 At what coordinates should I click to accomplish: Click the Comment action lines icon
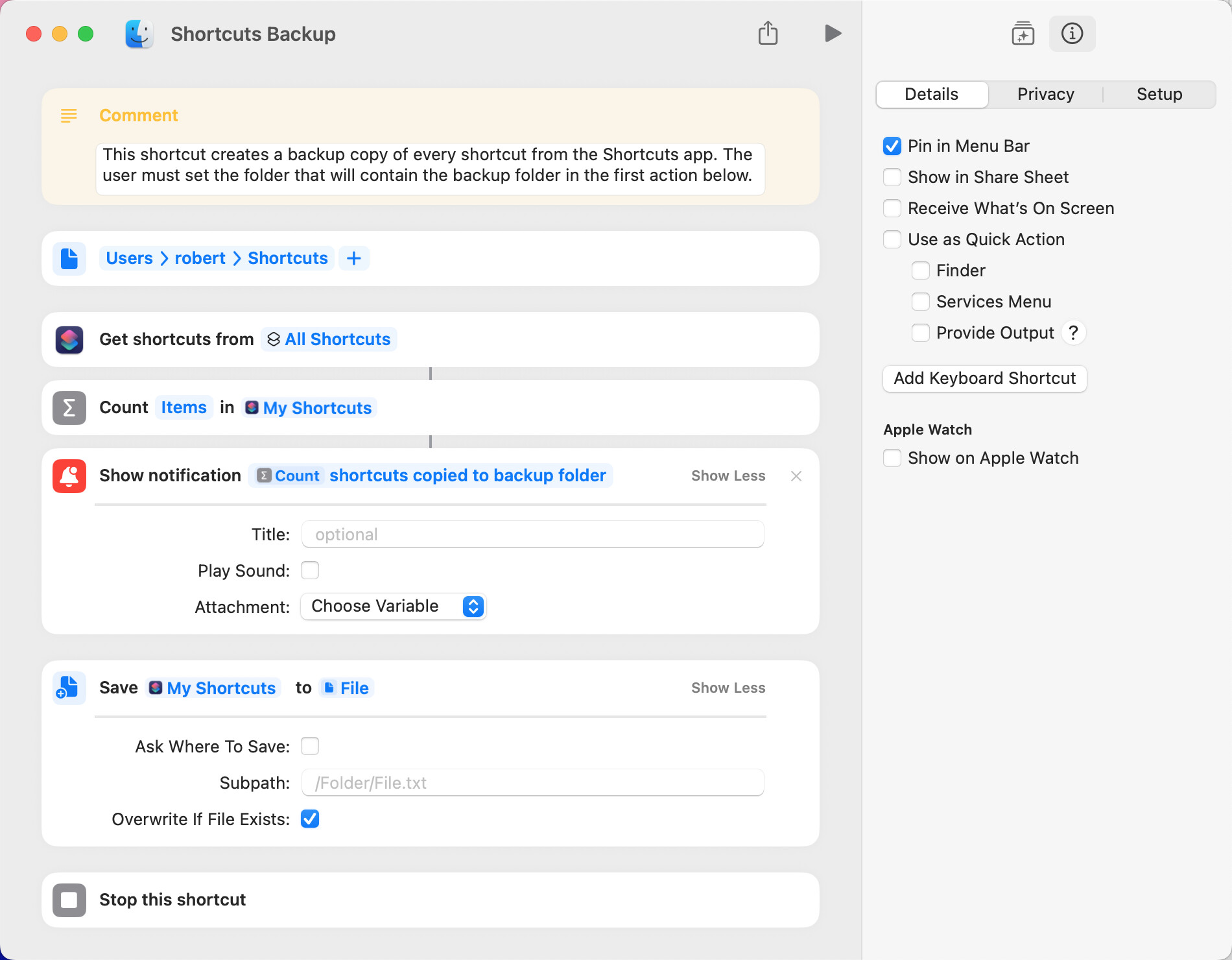pos(69,115)
